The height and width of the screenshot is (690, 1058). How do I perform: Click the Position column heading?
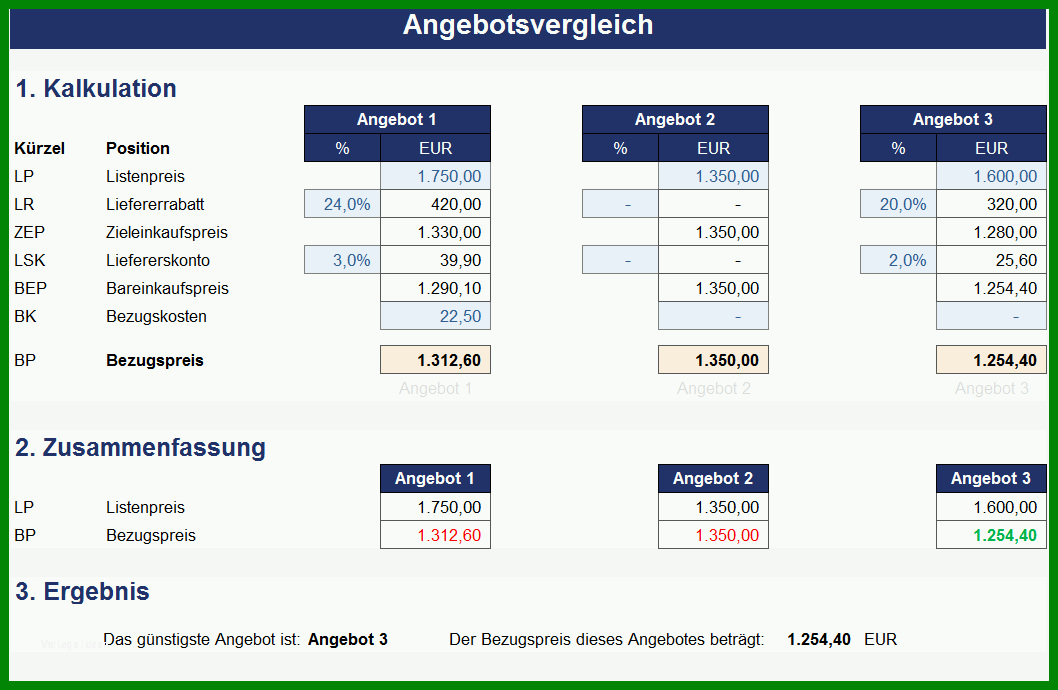[x=138, y=148]
